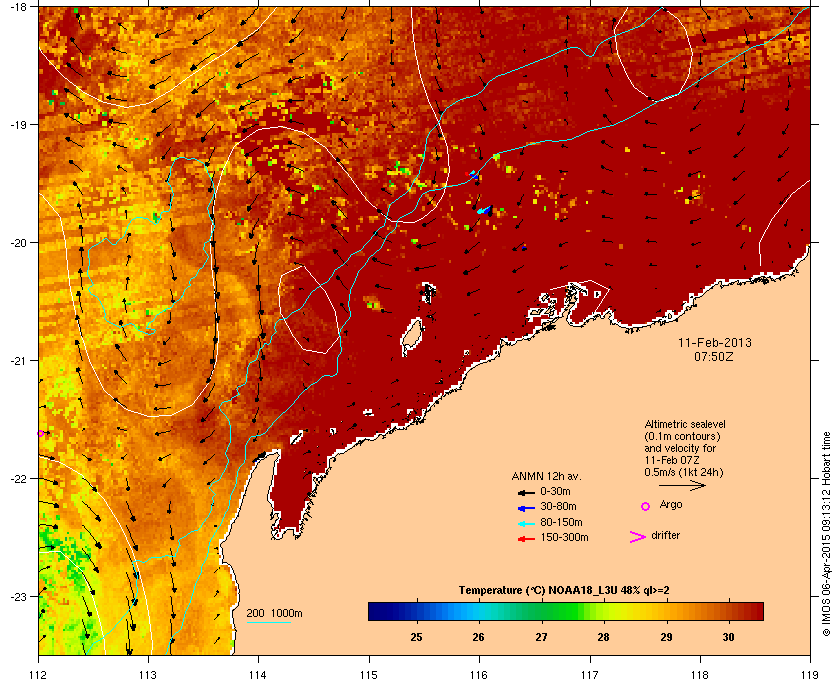This screenshot has width=840, height=680.
Task: Click the '11-Feb 07Z' text
Action: pyautogui.click(x=672, y=460)
